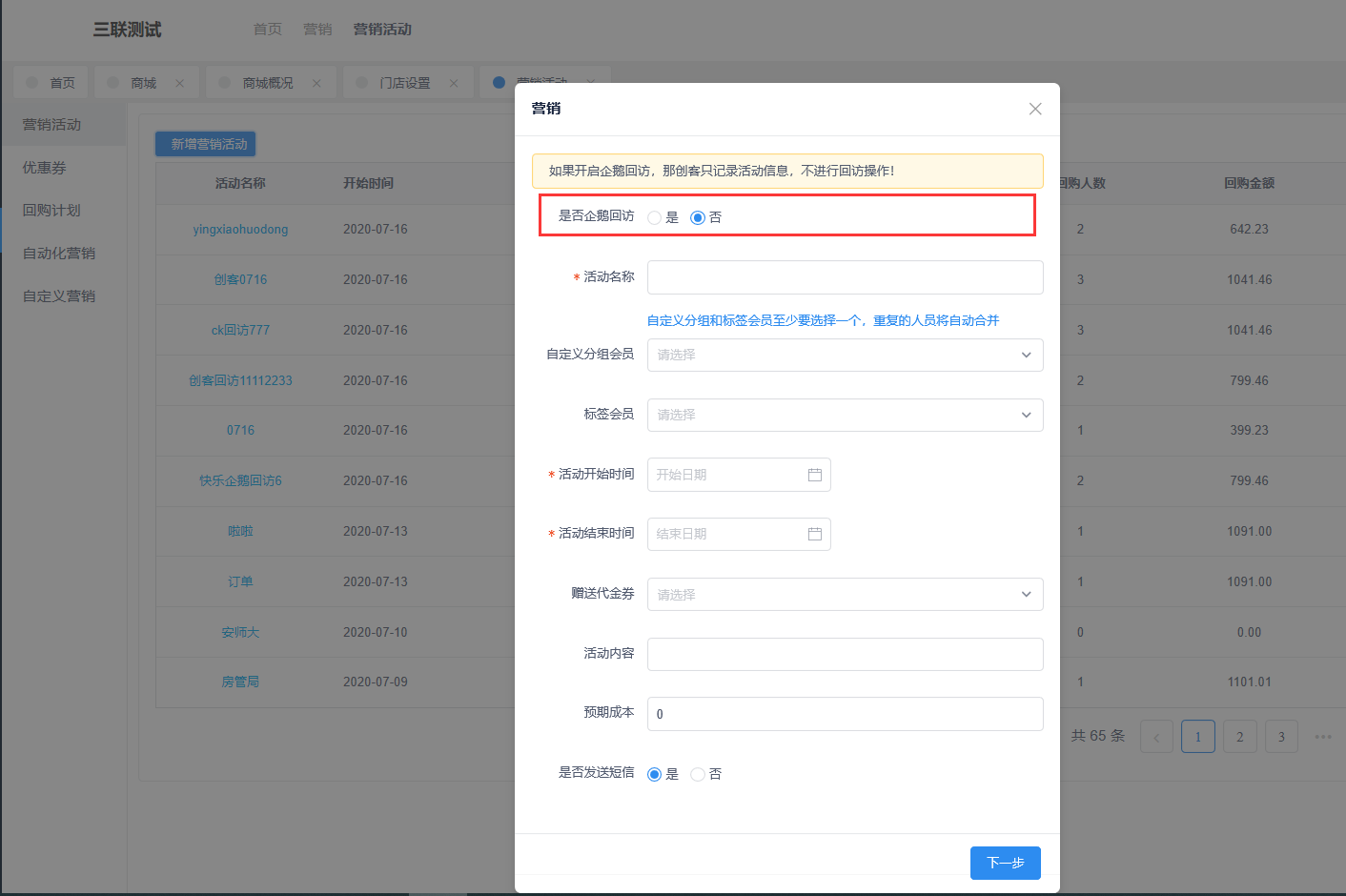This screenshot has height=896, width=1346.
Task: Open yingxiaohuodong activity link
Action: click(240, 230)
